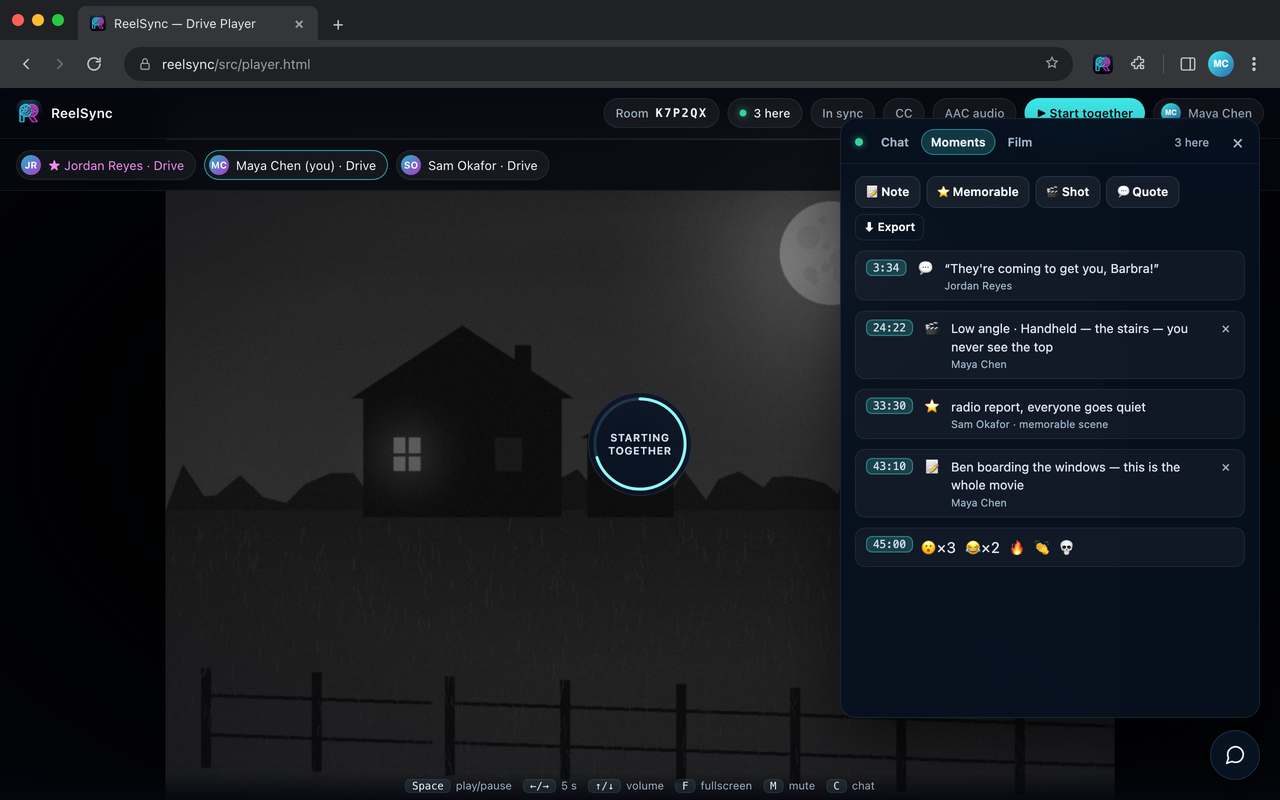The width and height of the screenshot is (1280, 800).
Task: Open the MC browser profile avatar
Action: point(1220,64)
